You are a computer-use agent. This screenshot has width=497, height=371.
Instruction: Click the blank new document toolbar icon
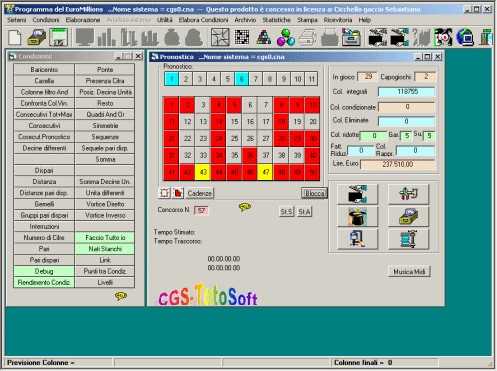[15, 37]
